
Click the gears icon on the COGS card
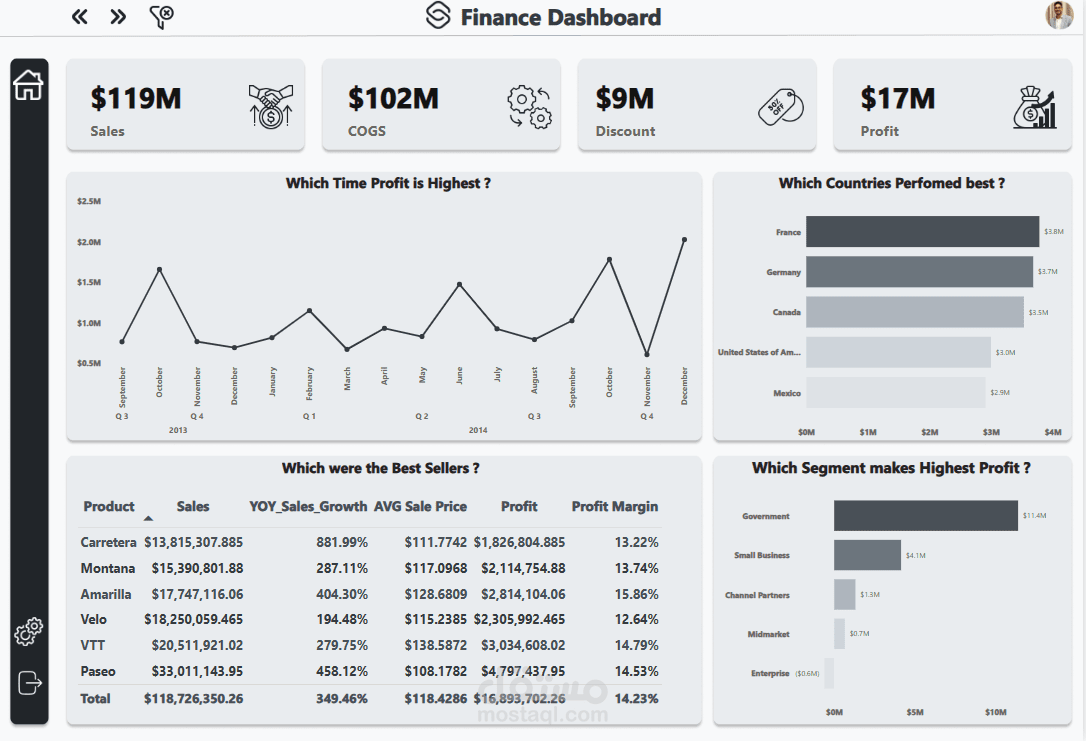527,104
